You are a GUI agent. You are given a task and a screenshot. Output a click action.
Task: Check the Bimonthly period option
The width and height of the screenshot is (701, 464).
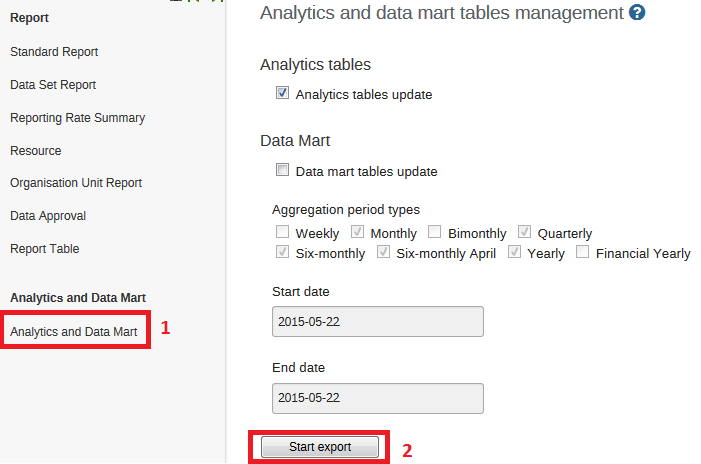[x=435, y=233]
